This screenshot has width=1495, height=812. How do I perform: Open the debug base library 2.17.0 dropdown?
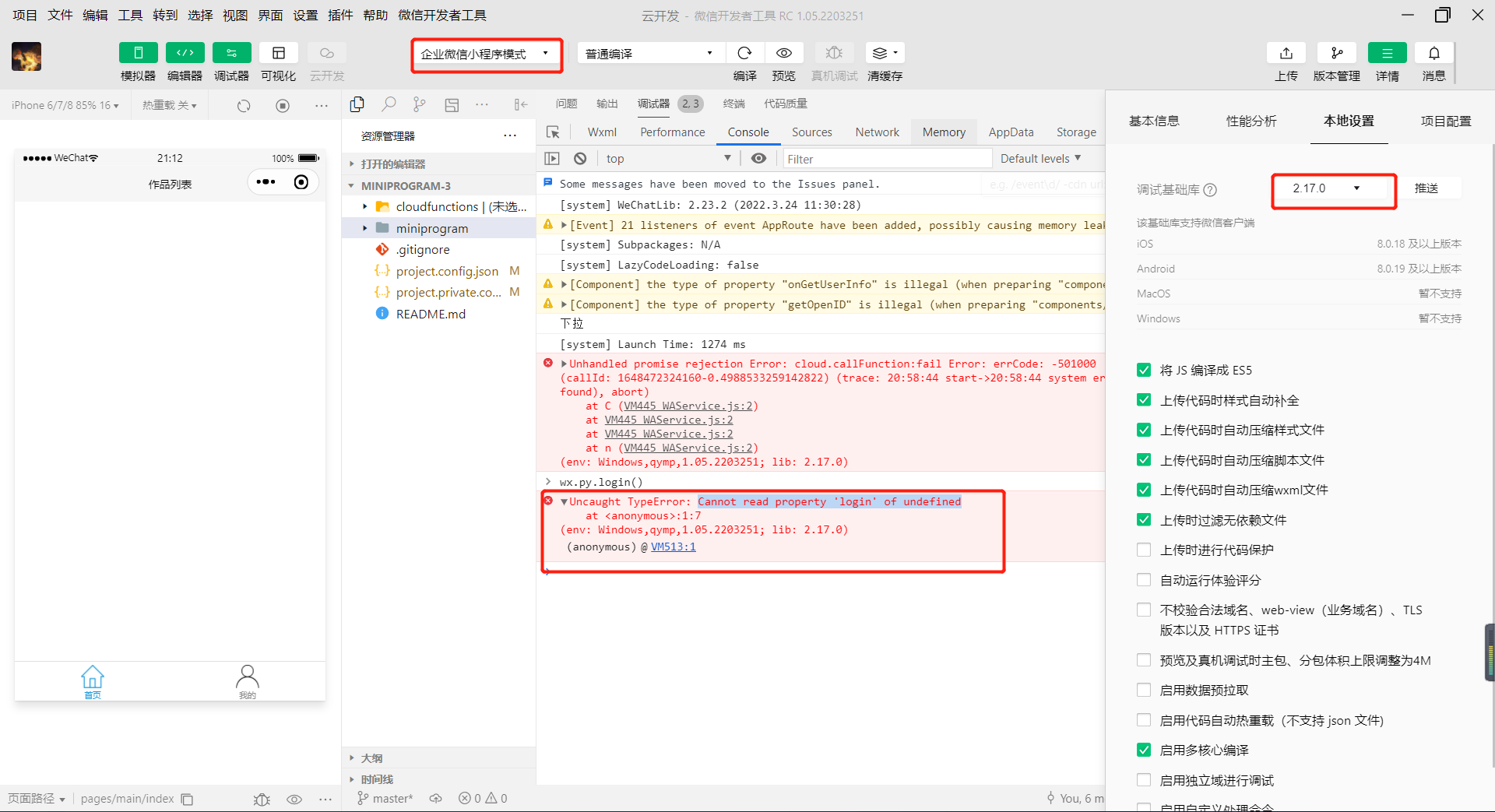[1333, 188]
